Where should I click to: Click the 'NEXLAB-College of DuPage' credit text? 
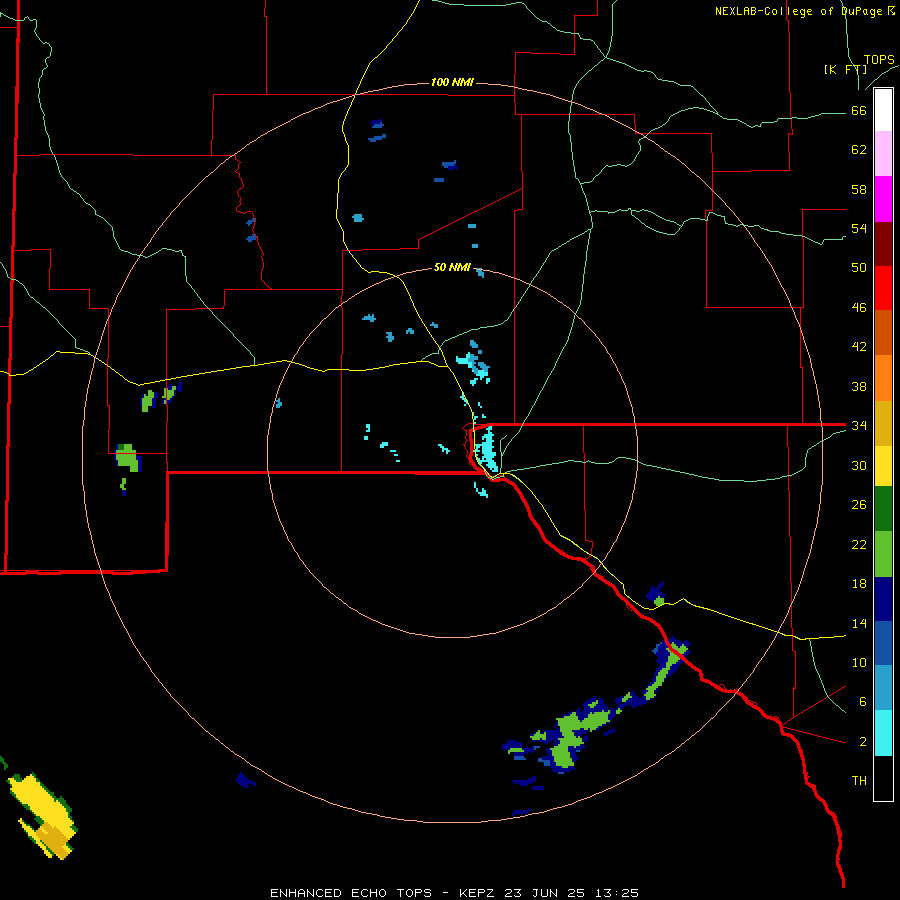(x=798, y=11)
